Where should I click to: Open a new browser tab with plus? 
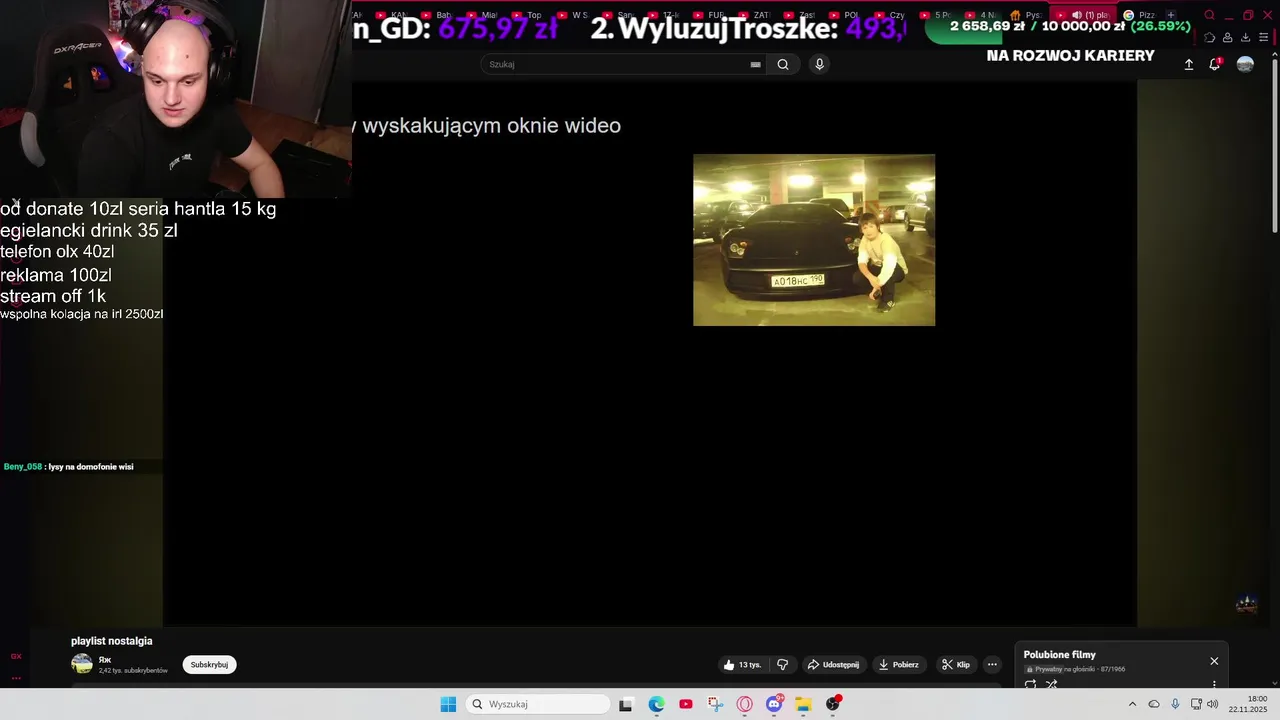click(x=1170, y=15)
